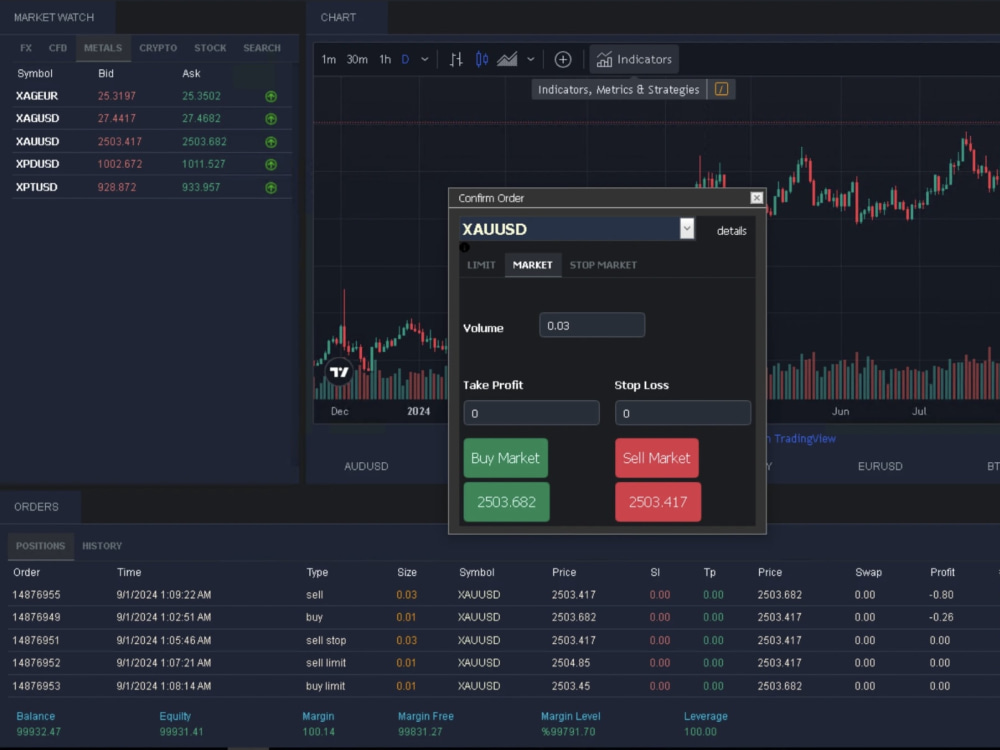Open the details link in Confirm Order

(731, 231)
